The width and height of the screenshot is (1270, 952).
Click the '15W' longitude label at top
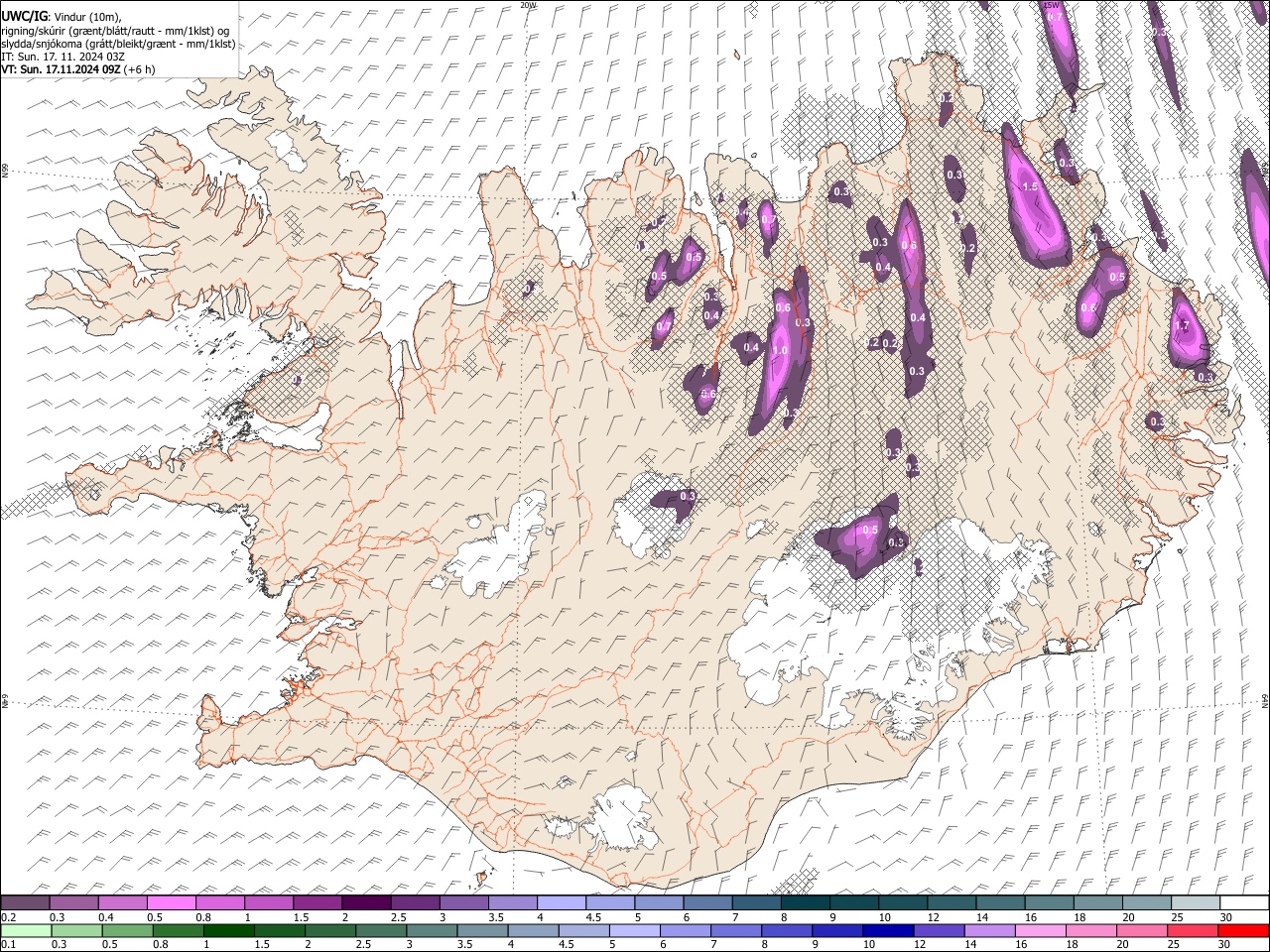tap(1052, 5)
